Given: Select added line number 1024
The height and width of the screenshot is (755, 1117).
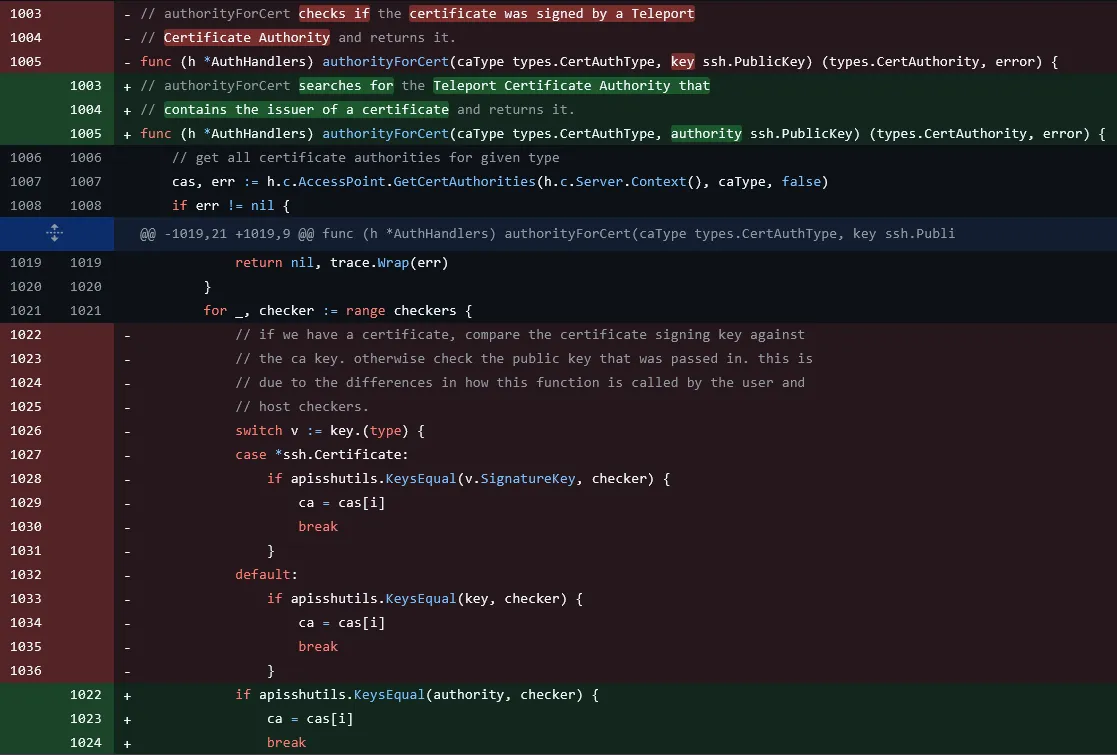Looking at the screenshot, I should (86, 743).
